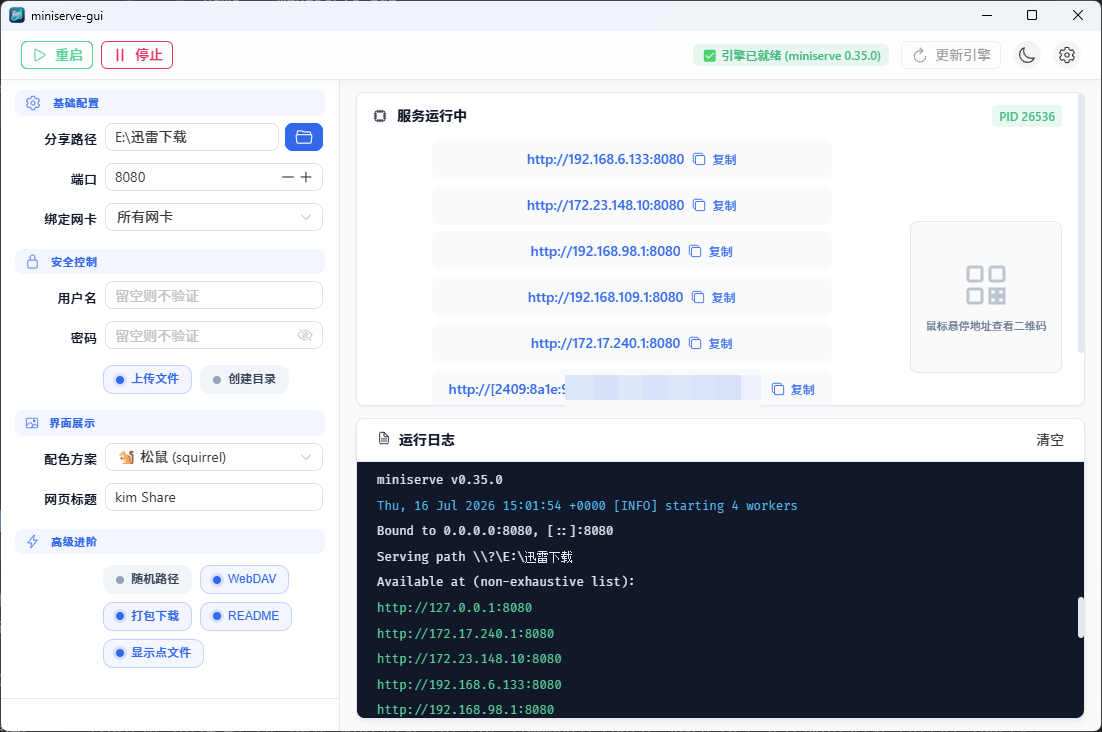The width and height of the screenshot is (1102, 732).
Task: Toggle README option
Action: tap(246, 616)
